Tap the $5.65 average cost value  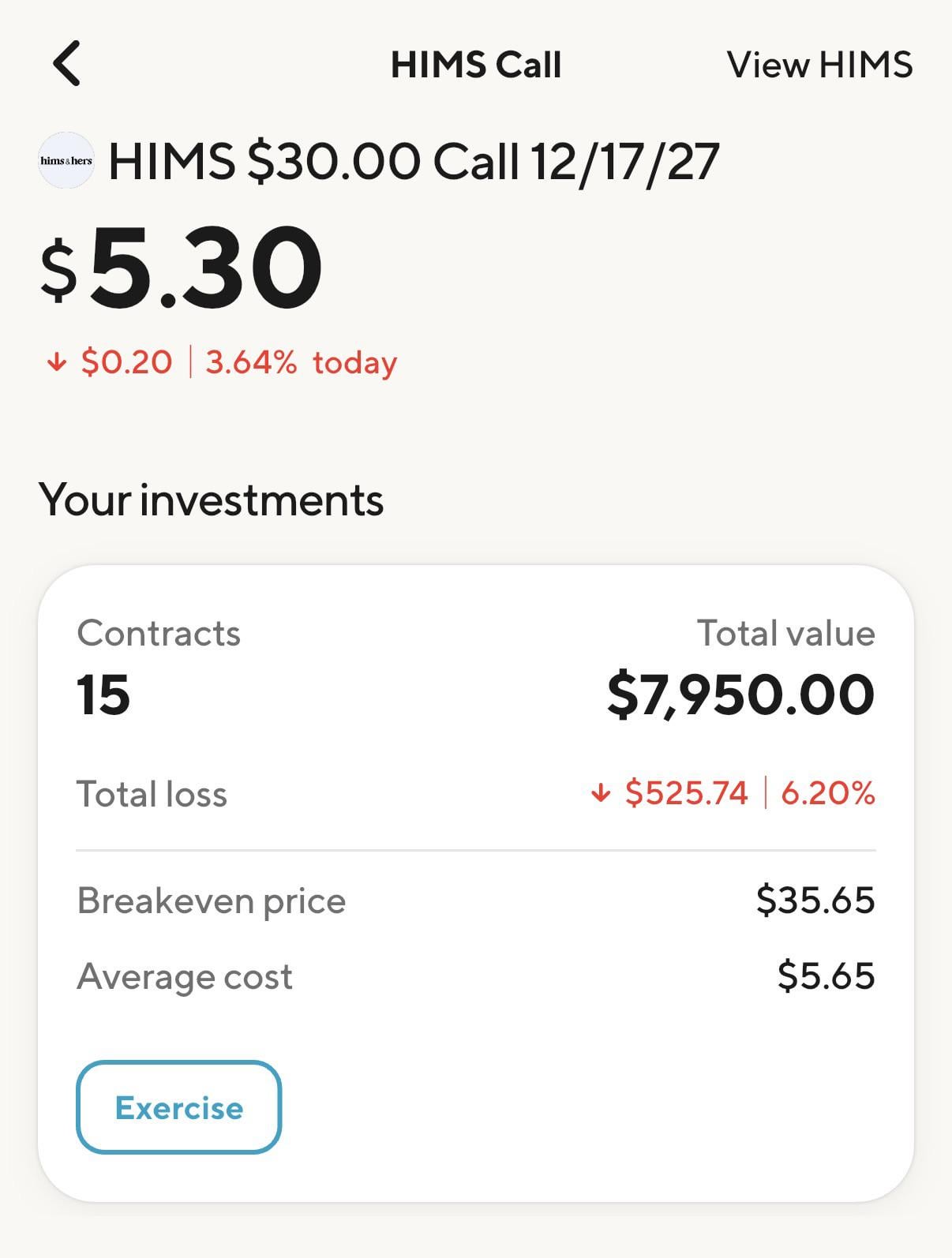point(826,976)
